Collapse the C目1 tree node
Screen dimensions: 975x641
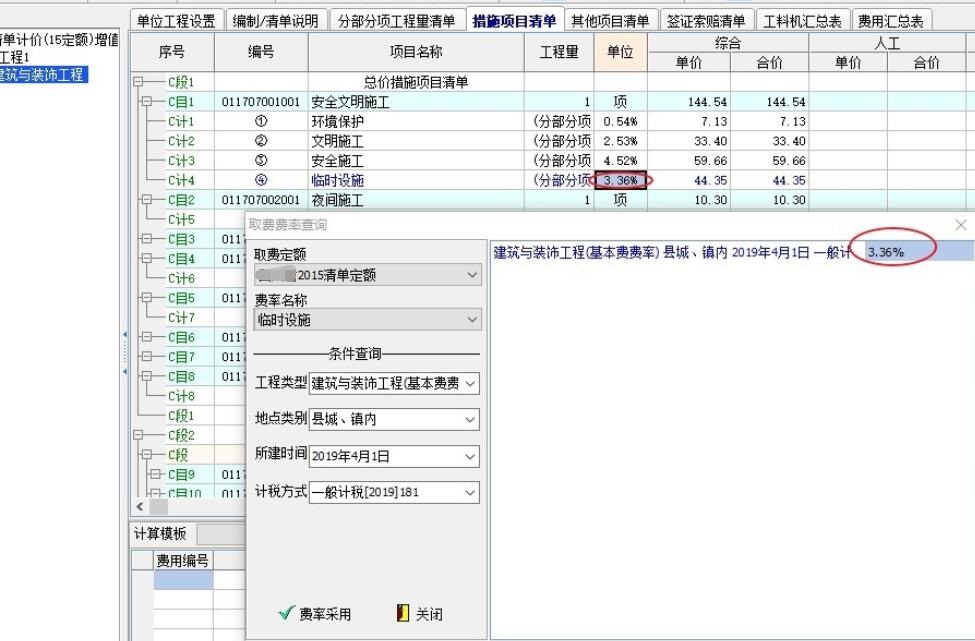coord(147,101)
